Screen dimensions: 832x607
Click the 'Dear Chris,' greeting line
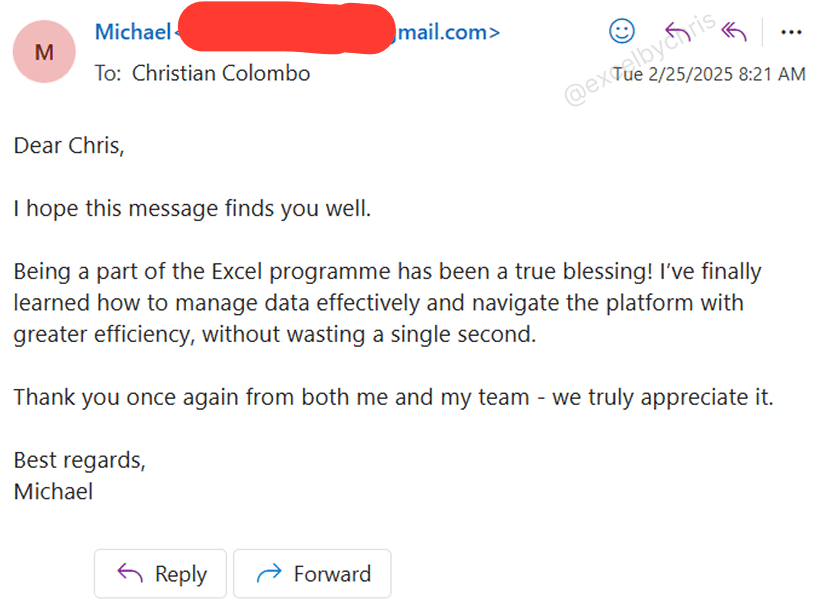(69, 146)
